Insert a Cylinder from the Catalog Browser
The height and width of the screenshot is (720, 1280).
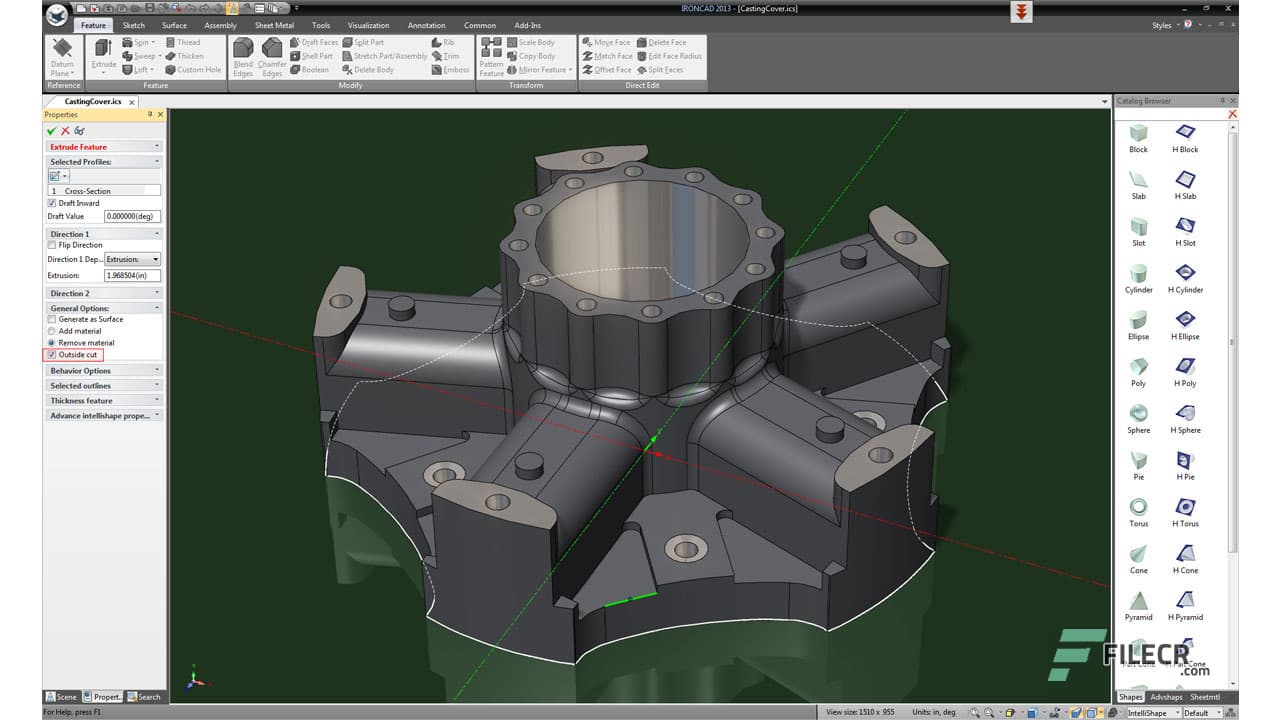(x=1138, y=275)
